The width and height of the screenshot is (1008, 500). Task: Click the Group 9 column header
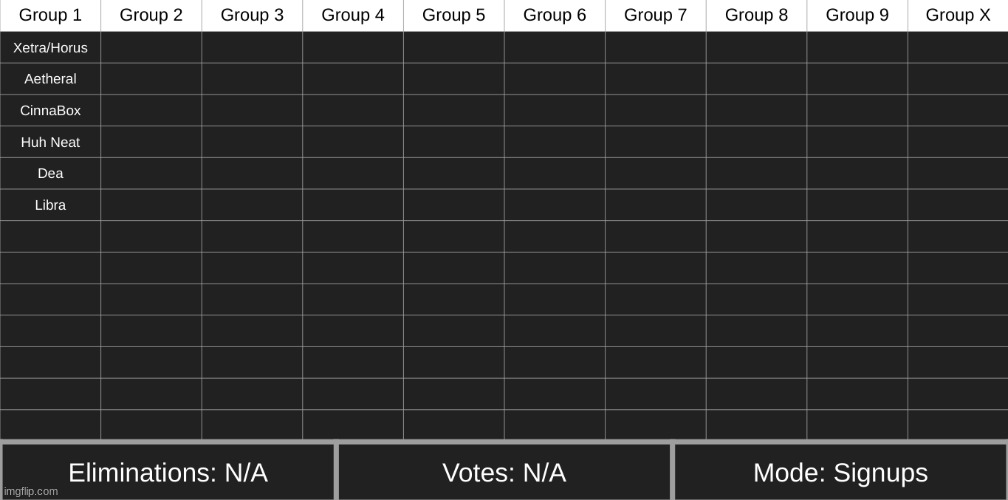(x=857, y=15)
